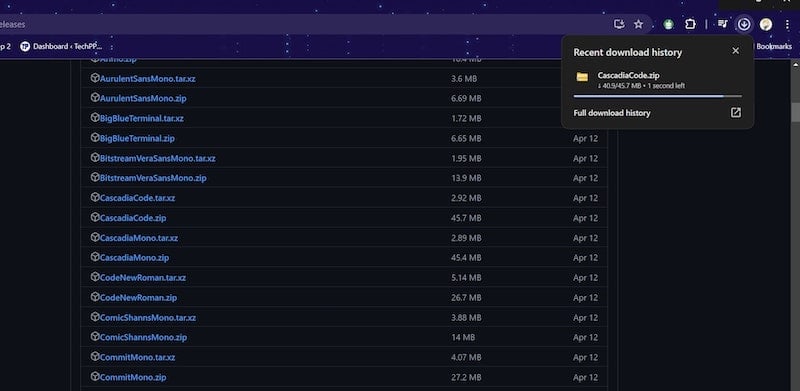Click the profile avatar icon

click(x=765, y=24)
